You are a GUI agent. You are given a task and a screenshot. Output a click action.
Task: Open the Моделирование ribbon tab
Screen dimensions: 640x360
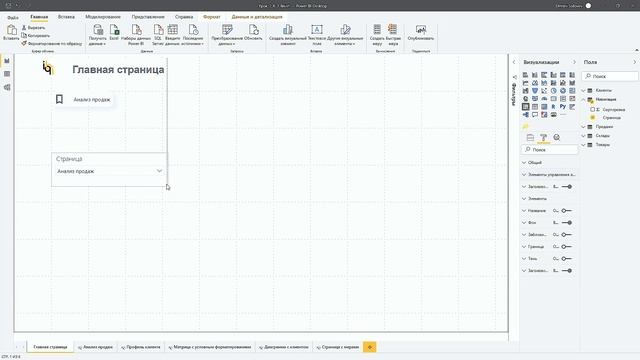(x=103, y=17)
